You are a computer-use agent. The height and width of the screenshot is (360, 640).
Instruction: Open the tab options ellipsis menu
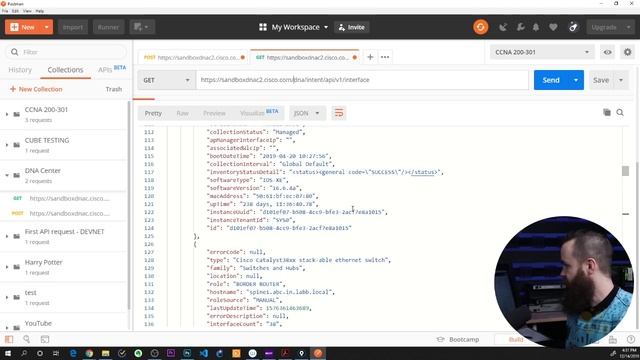coord(385,57)
